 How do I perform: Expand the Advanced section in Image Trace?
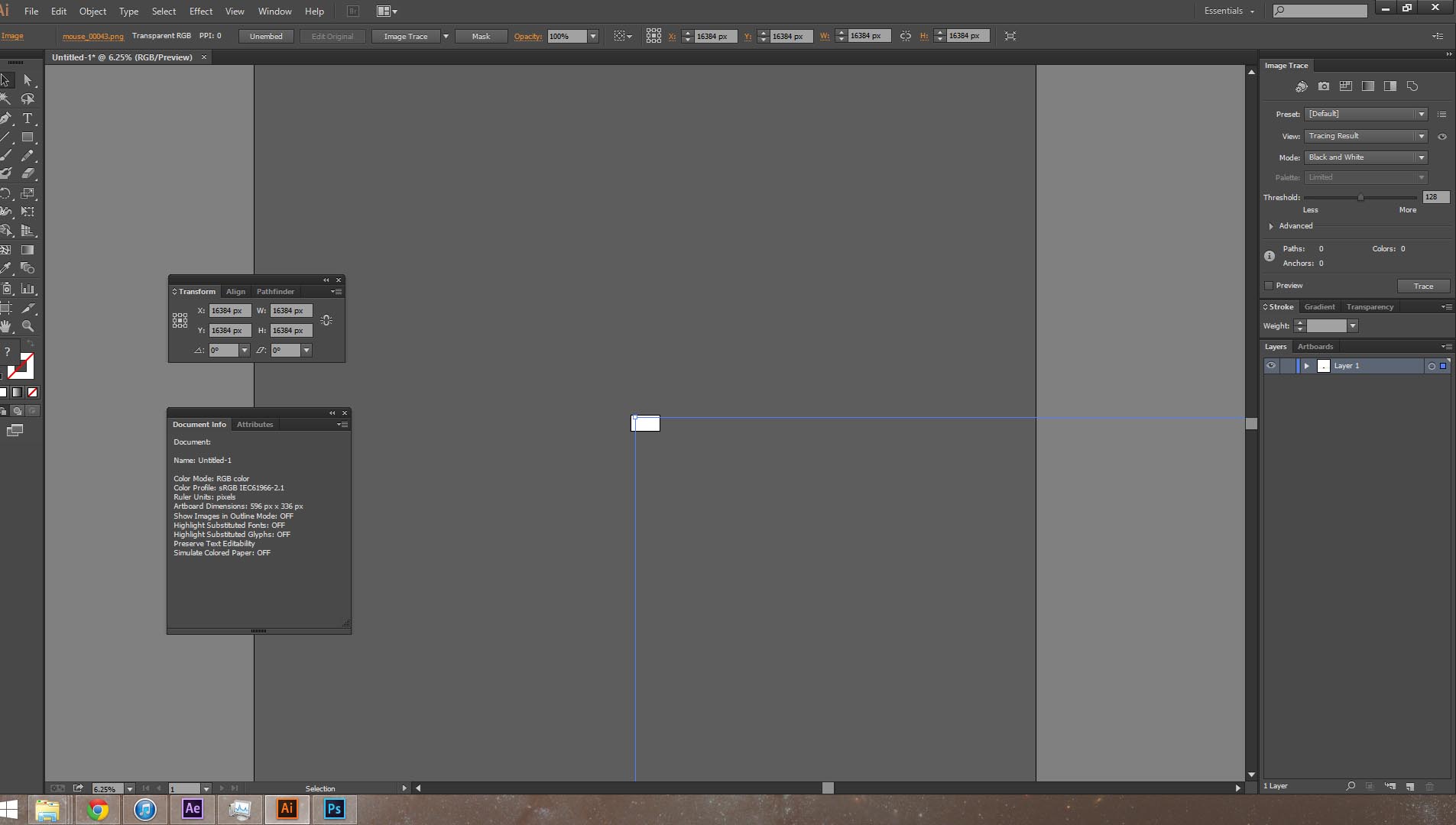click(x=1271, y=226)
